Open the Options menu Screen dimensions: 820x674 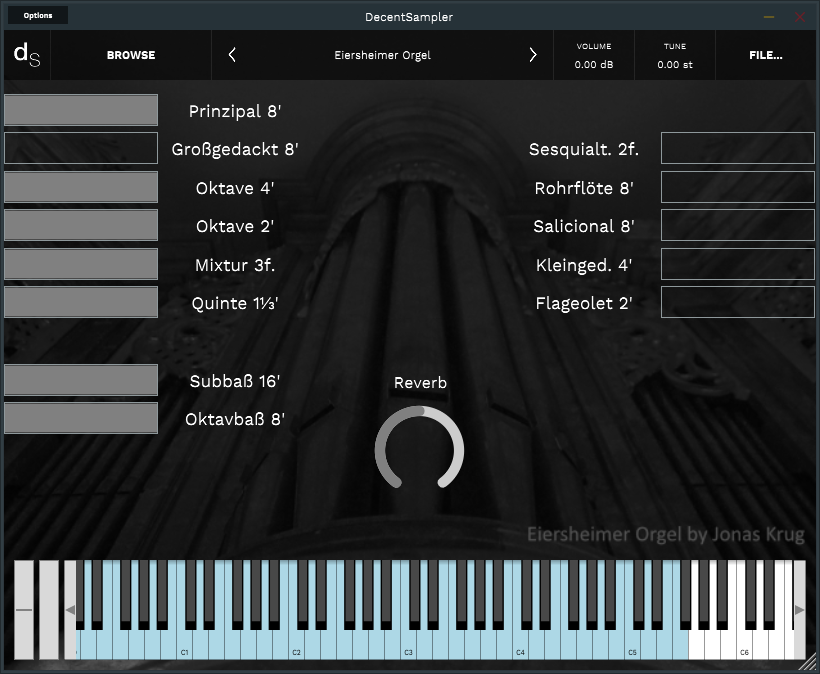pos(38,15)
